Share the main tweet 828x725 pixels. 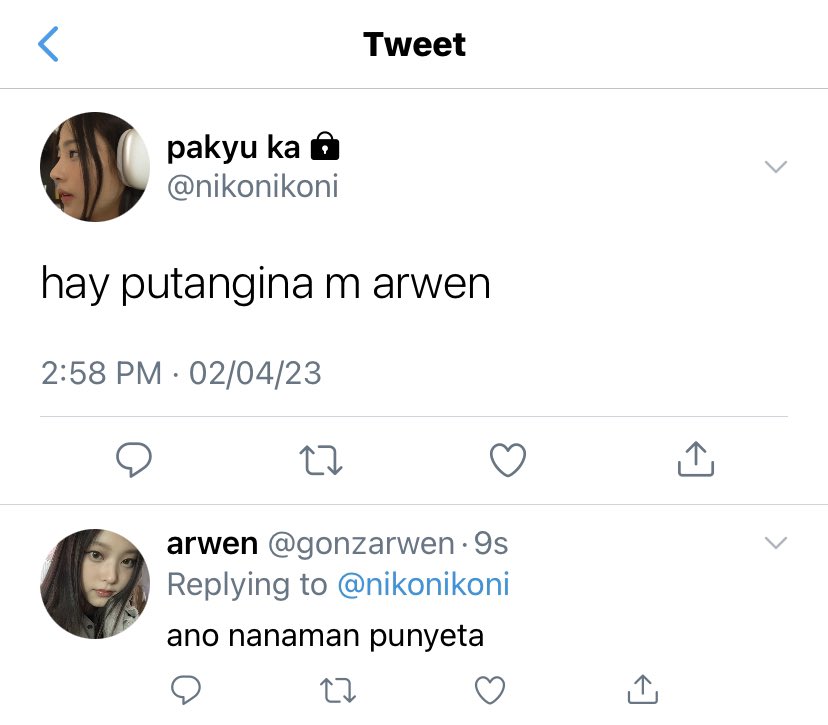click(696, 459)
